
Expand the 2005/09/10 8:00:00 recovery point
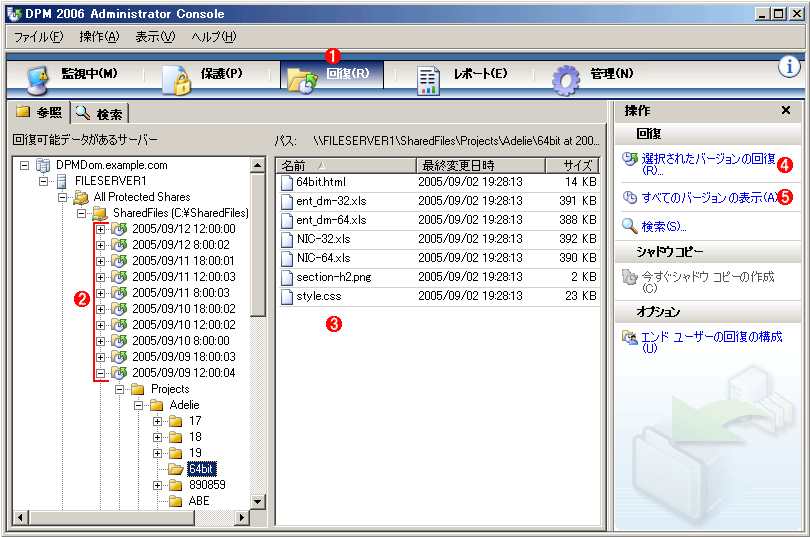[x=100, y=341]
